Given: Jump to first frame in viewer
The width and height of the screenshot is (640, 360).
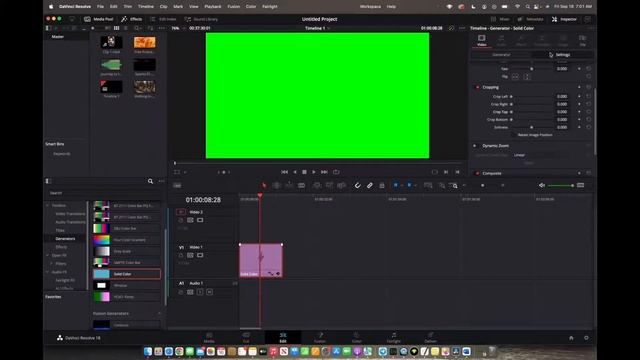Looking at the screenshot, I should (x=284, y=172).
